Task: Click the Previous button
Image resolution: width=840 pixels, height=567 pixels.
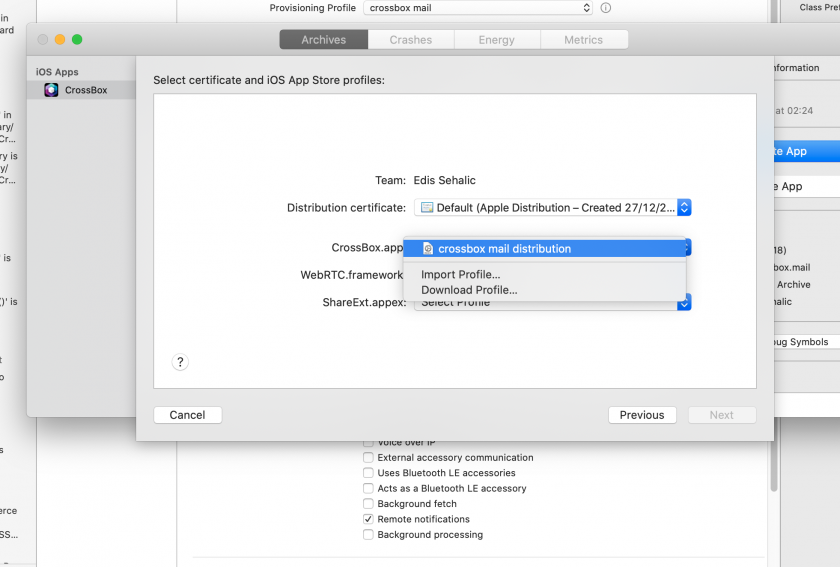Action: 642,415
